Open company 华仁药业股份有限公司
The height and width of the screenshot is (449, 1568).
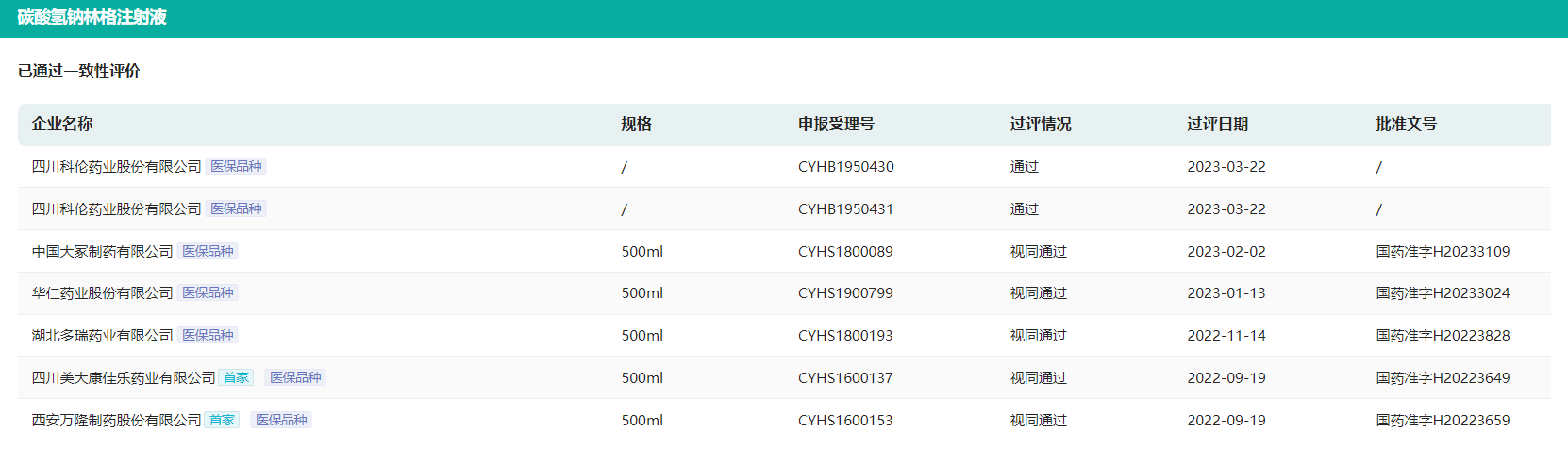point(103,293)
